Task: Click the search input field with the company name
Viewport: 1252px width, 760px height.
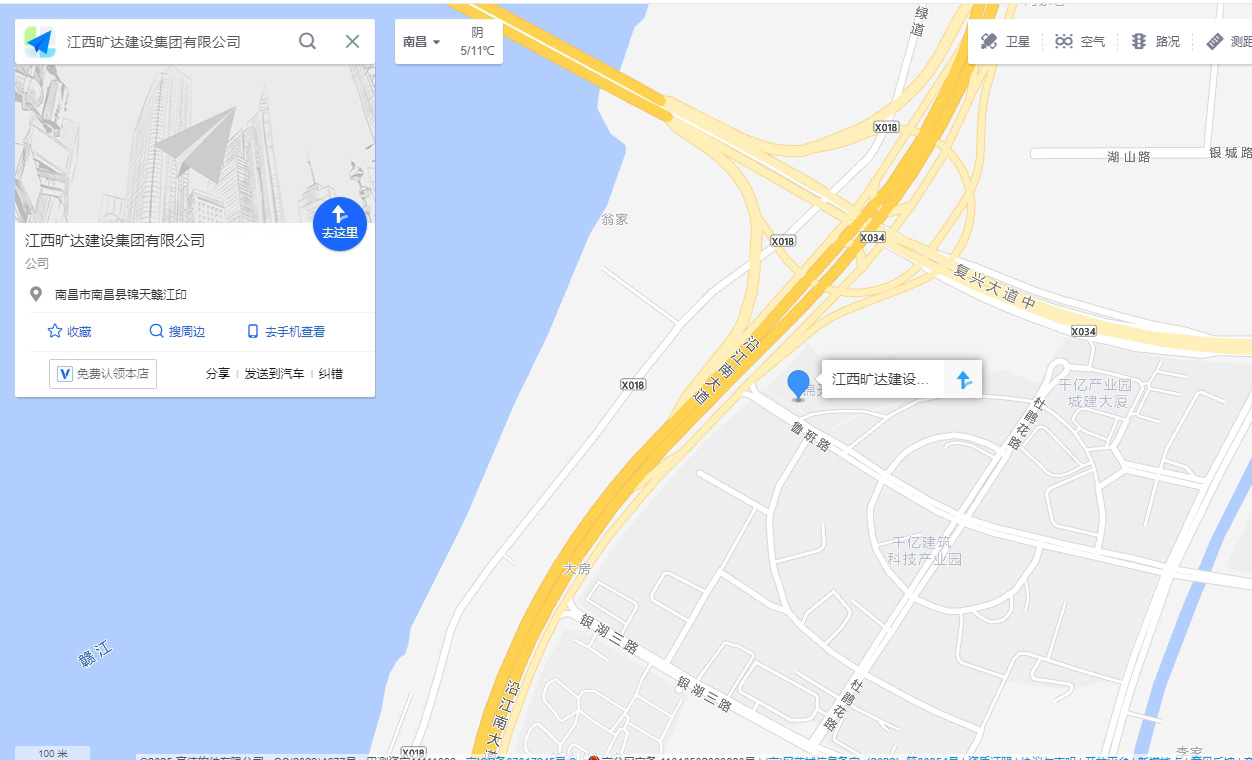Action: pos(175,42)
